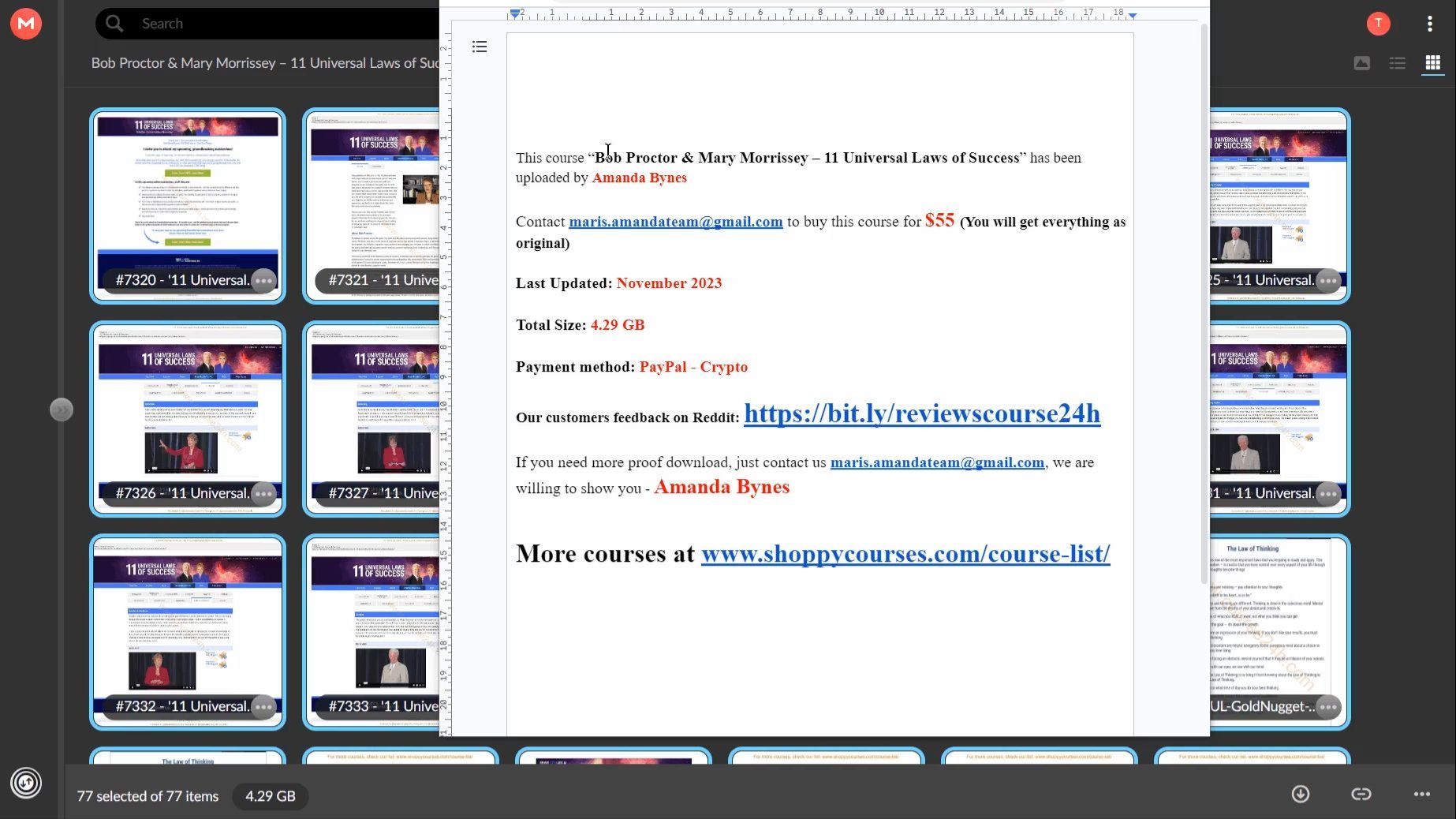Open options for file #7332
This screenshot has width=1456, height=819.
(x=263, y=706)
